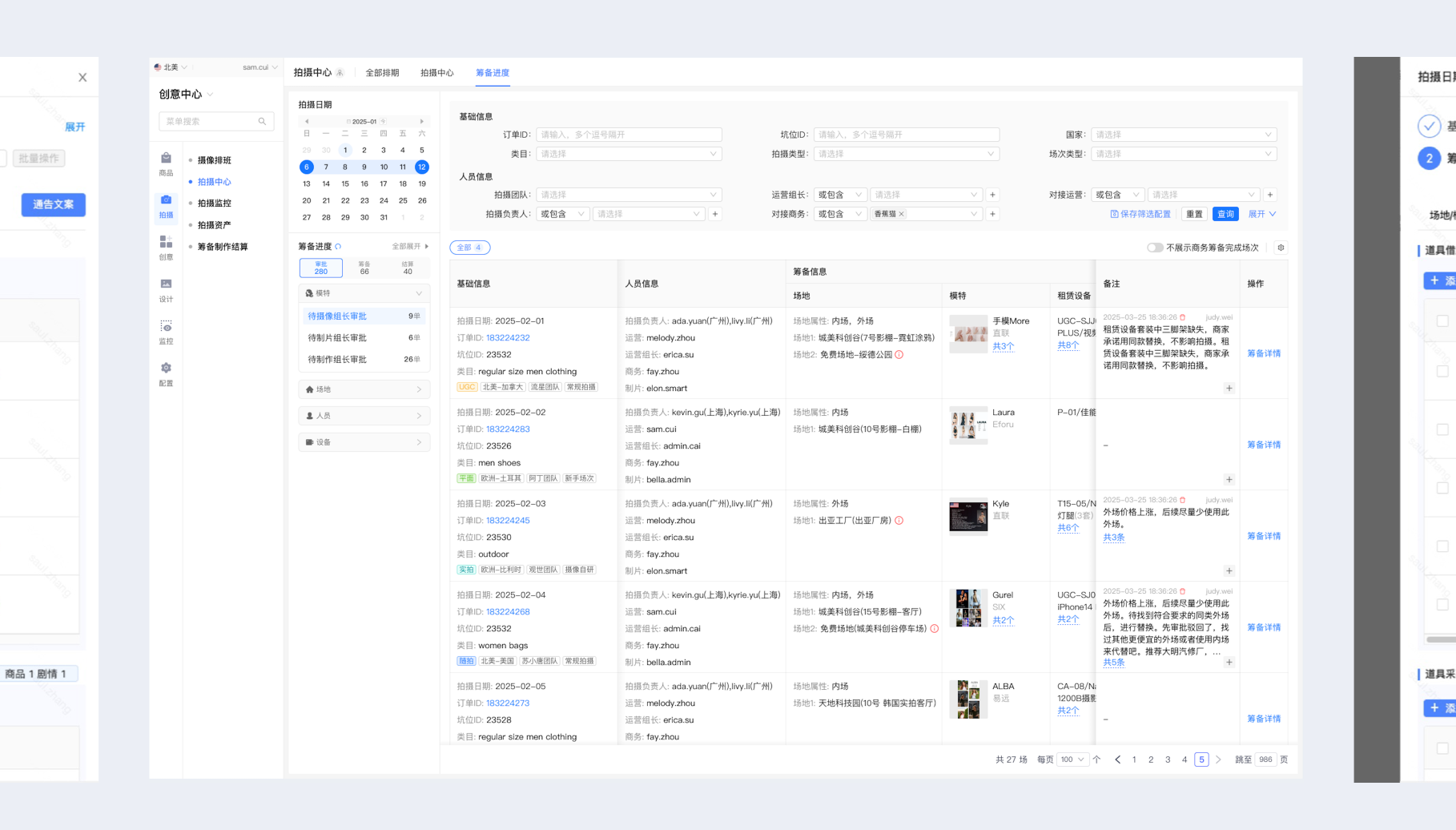Click plus icon next to 运营组长 filter
Viewport: 1456px width, 830px height.
992,195
